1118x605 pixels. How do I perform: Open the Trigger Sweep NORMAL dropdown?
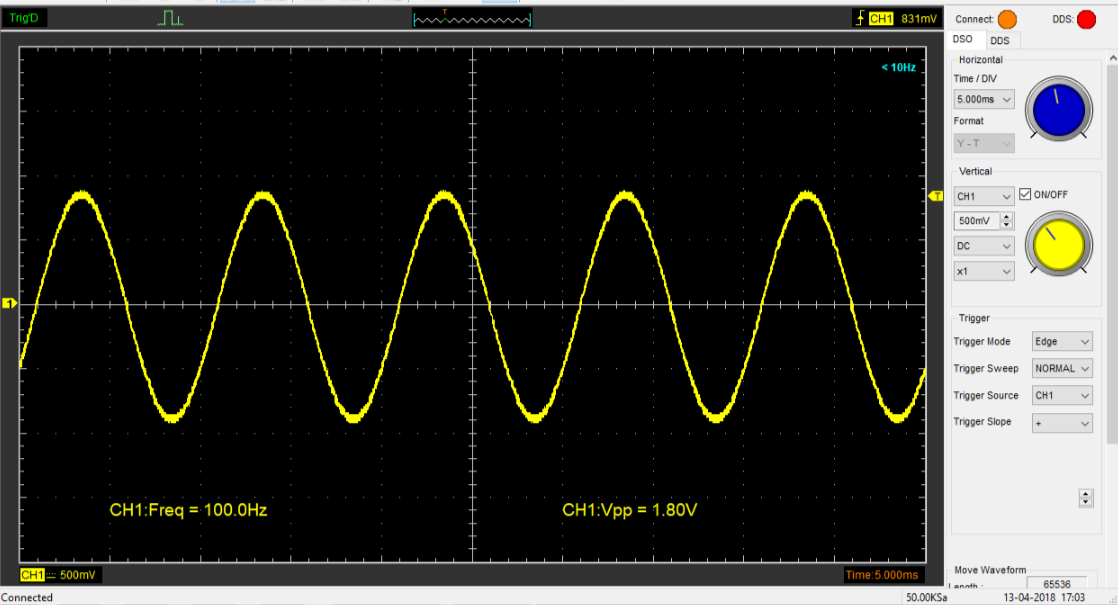1062,368
